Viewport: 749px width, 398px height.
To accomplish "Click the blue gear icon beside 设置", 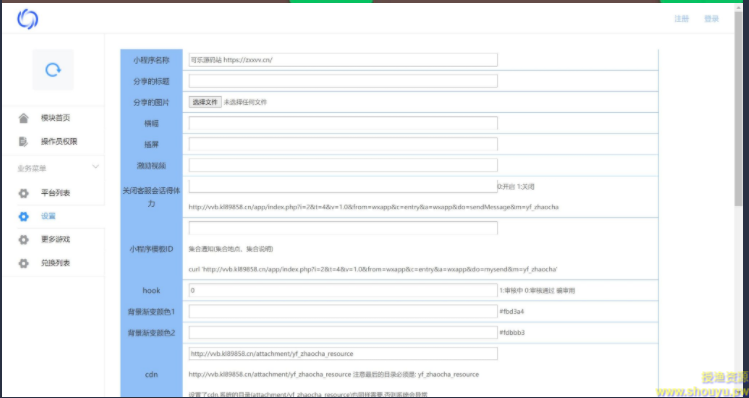I will pyautogui.click(x=23, y=216).
